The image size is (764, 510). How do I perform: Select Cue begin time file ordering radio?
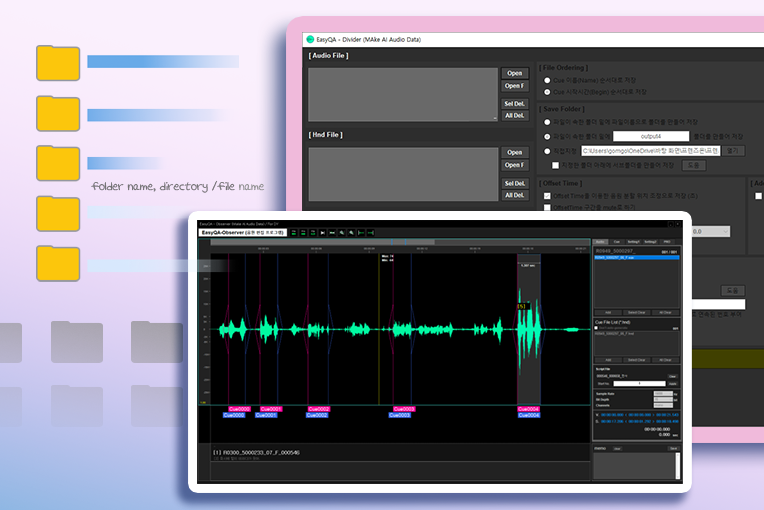pos(546,91)
